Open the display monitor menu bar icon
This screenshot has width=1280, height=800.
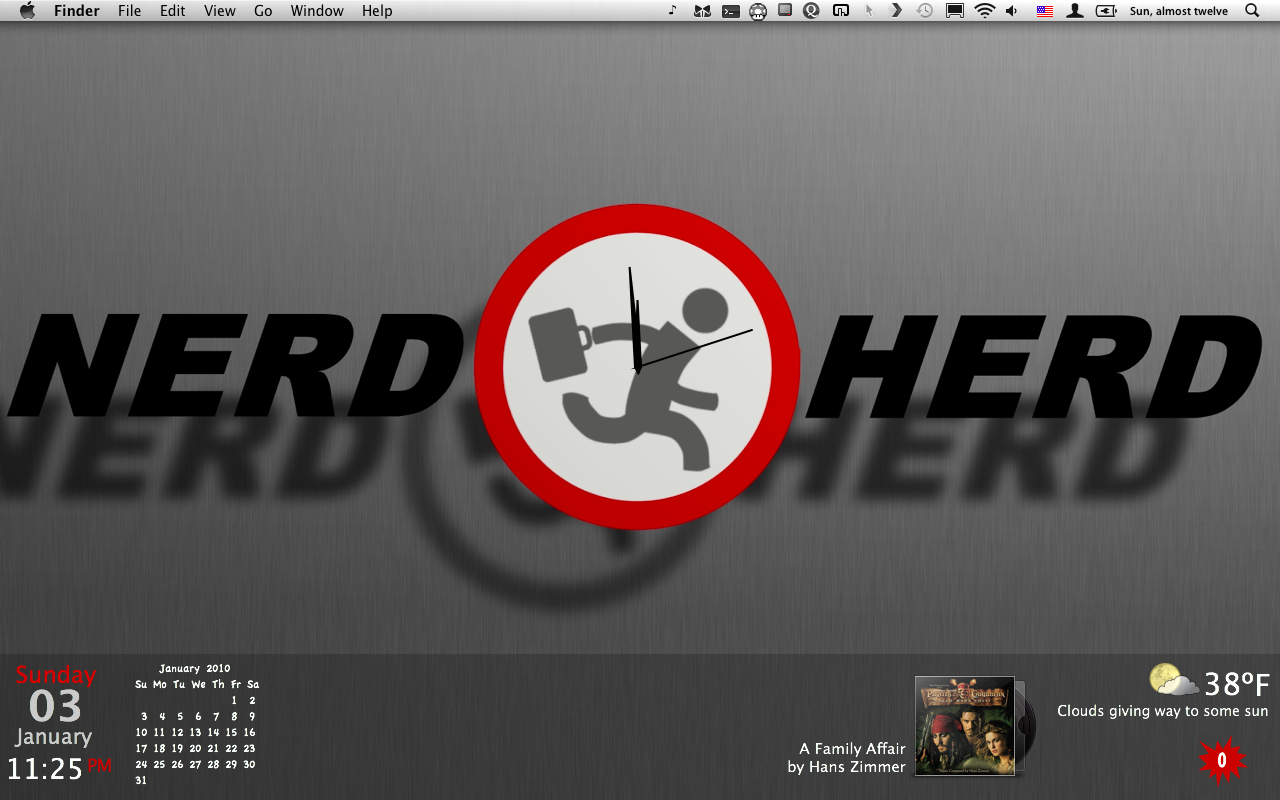click(x=955, y=11)
